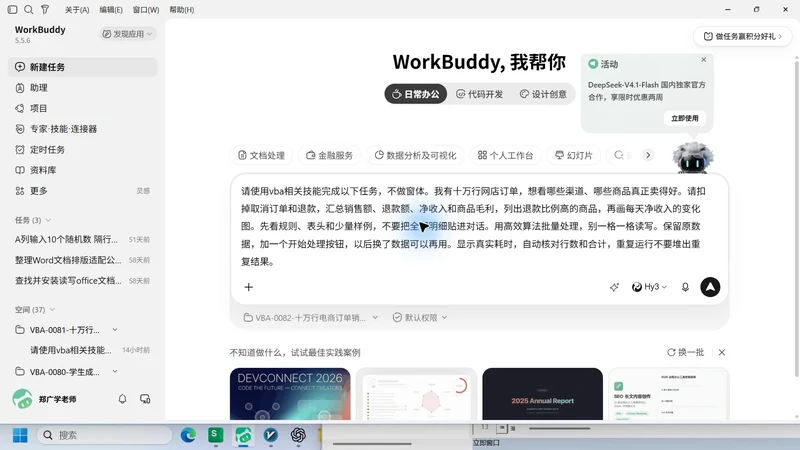Click taskbar 搜索 box

(105, 435)
